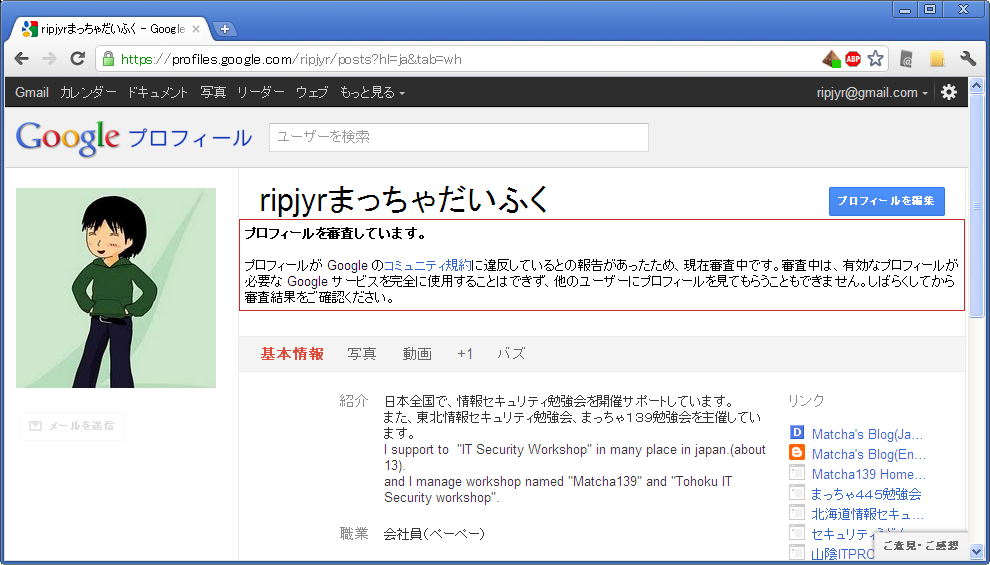Reload the page with refresh icon
The width and height of the screenshot is (990, 565).
(77, 59)
